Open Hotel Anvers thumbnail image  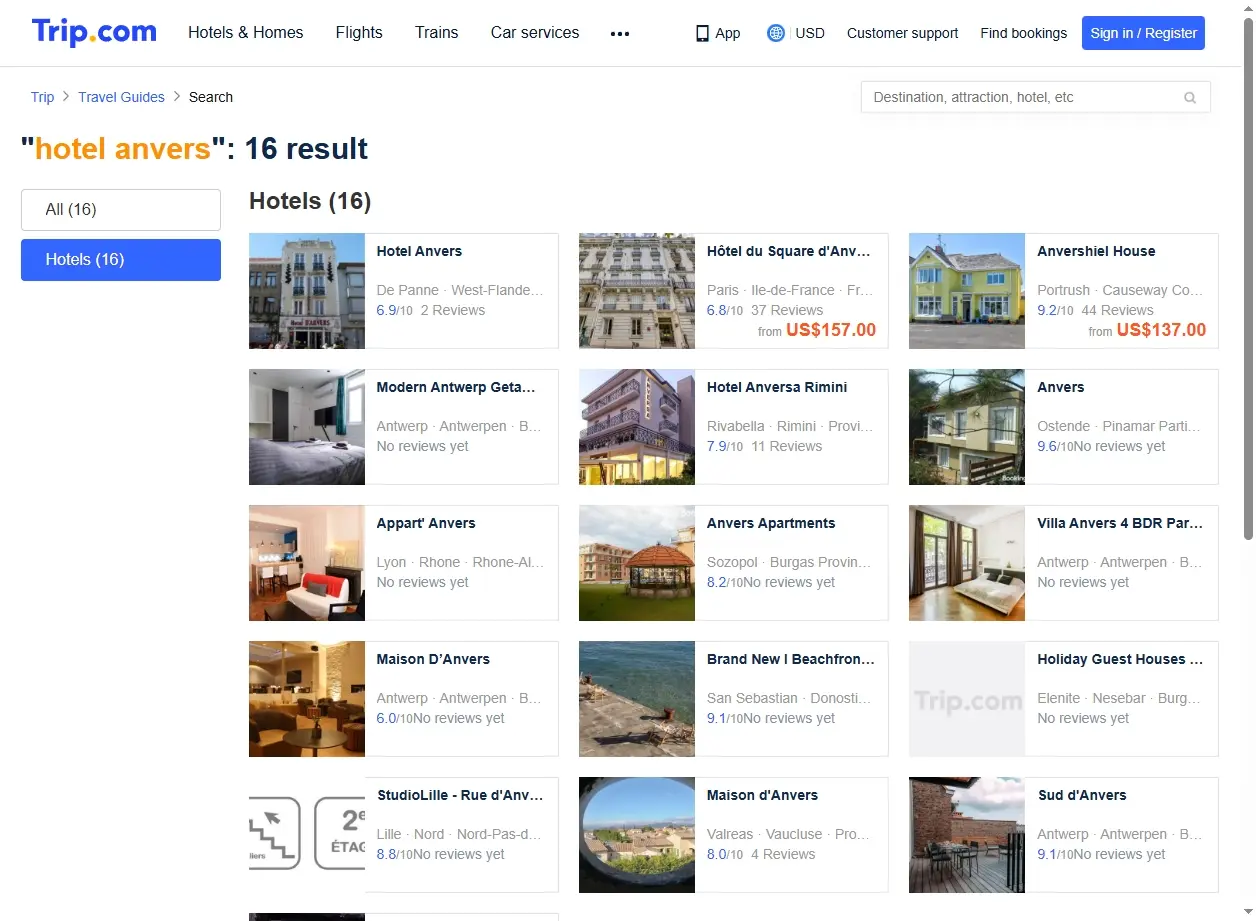coord(307,291)
